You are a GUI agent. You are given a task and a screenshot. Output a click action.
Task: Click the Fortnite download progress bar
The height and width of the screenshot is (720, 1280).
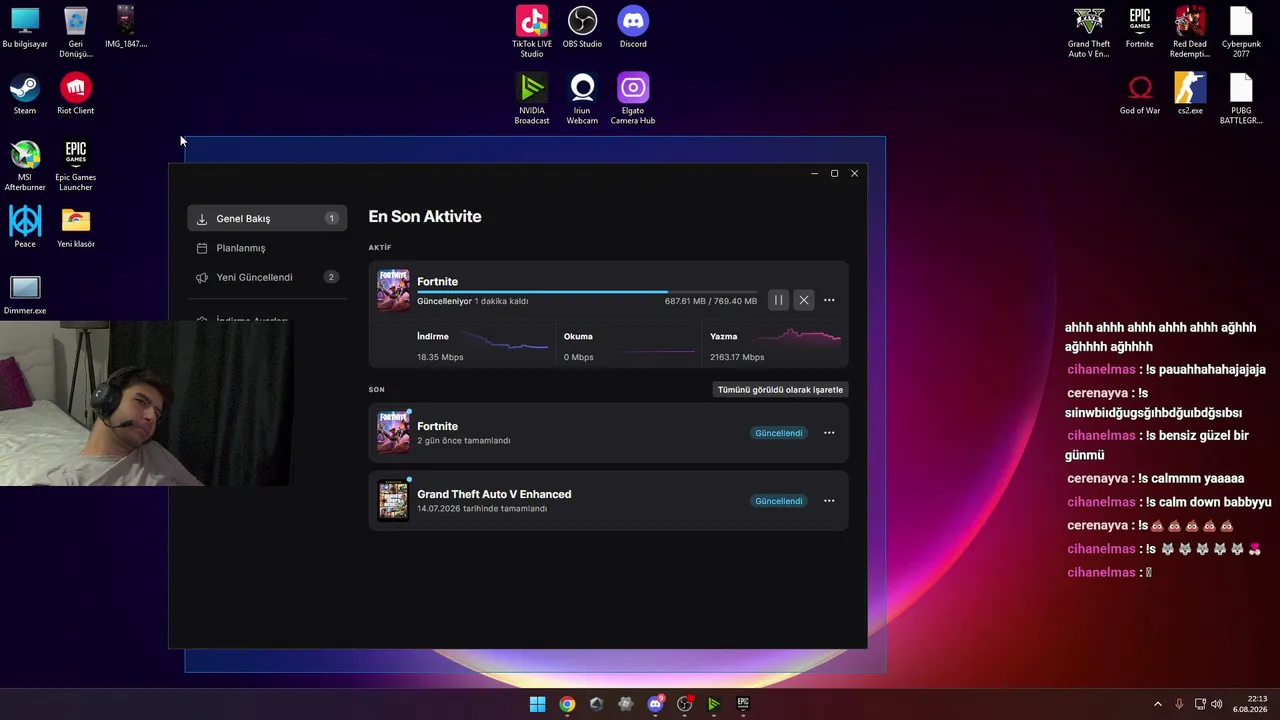click(587, 292)
